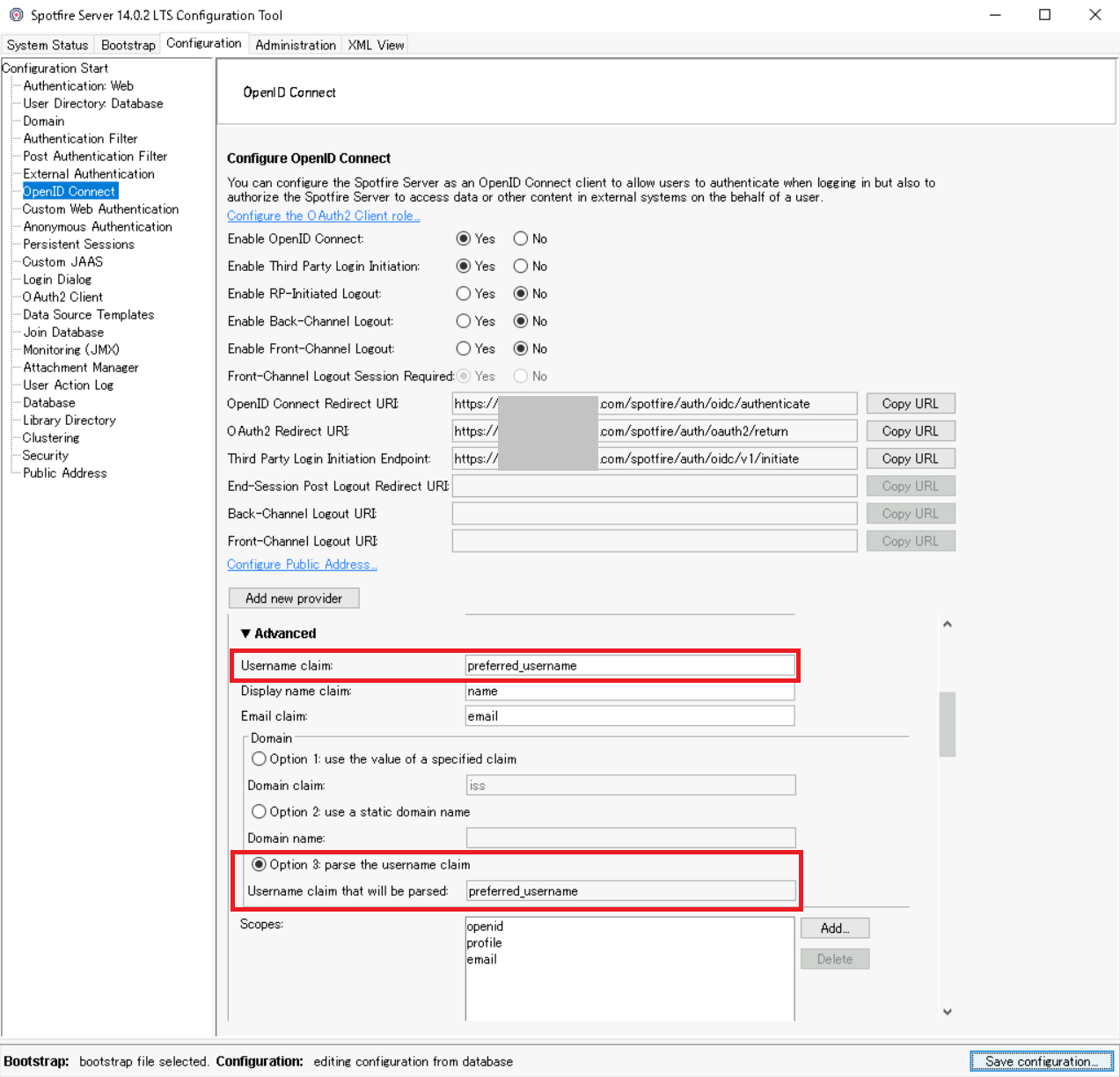1120x1077 pixels.
Task: Click the Display name claim field
Action: (x=629, y=691)
